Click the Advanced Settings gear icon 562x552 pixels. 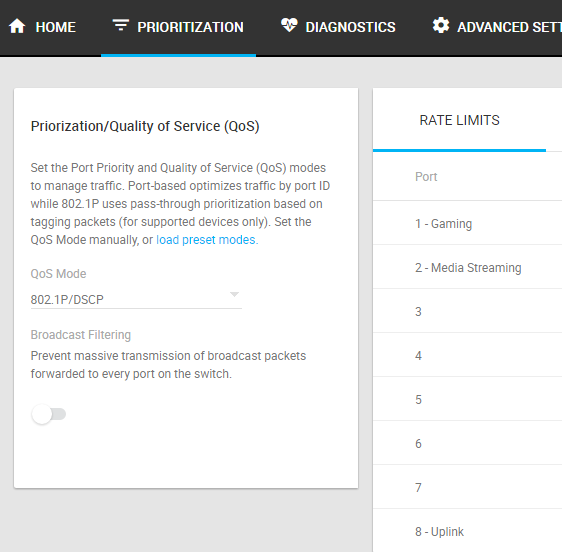(440, 25)
